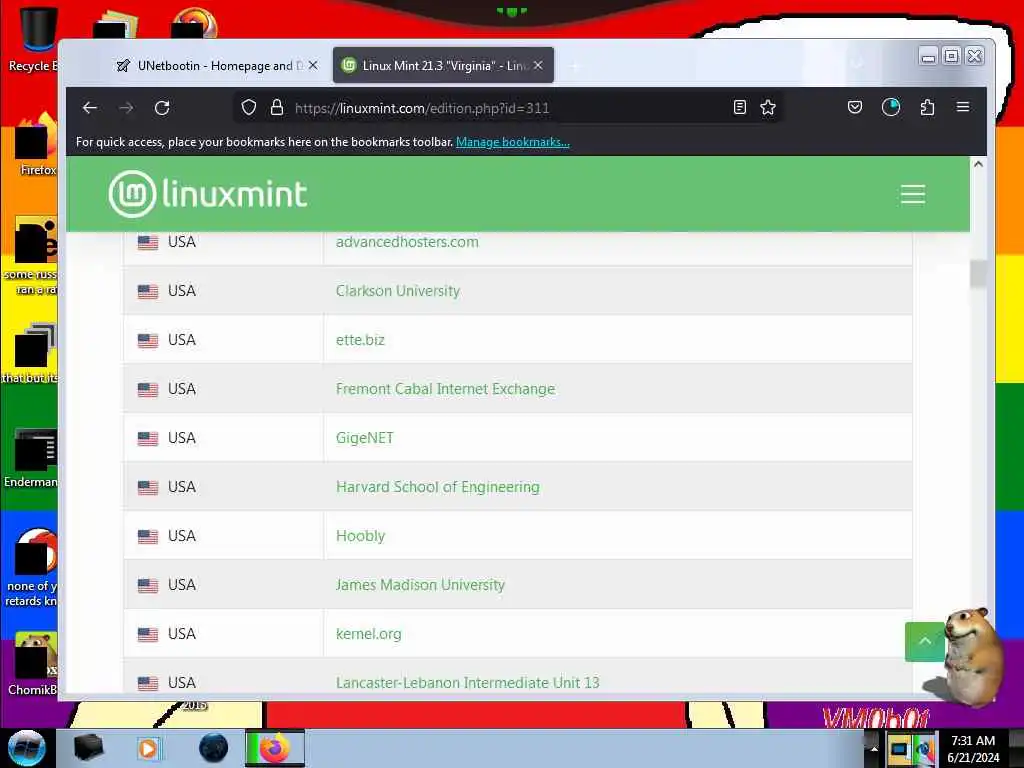This screenshot has width=1024, height=768.
Task: Open the Extensions puzzle icon
Action: (x=927, y=107)
